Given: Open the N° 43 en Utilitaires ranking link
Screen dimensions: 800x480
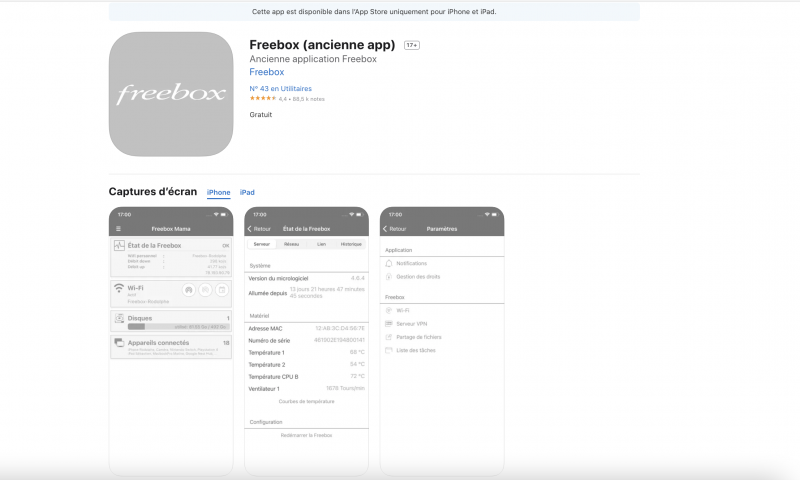Looking at the screenshot, I should point(280,88).
